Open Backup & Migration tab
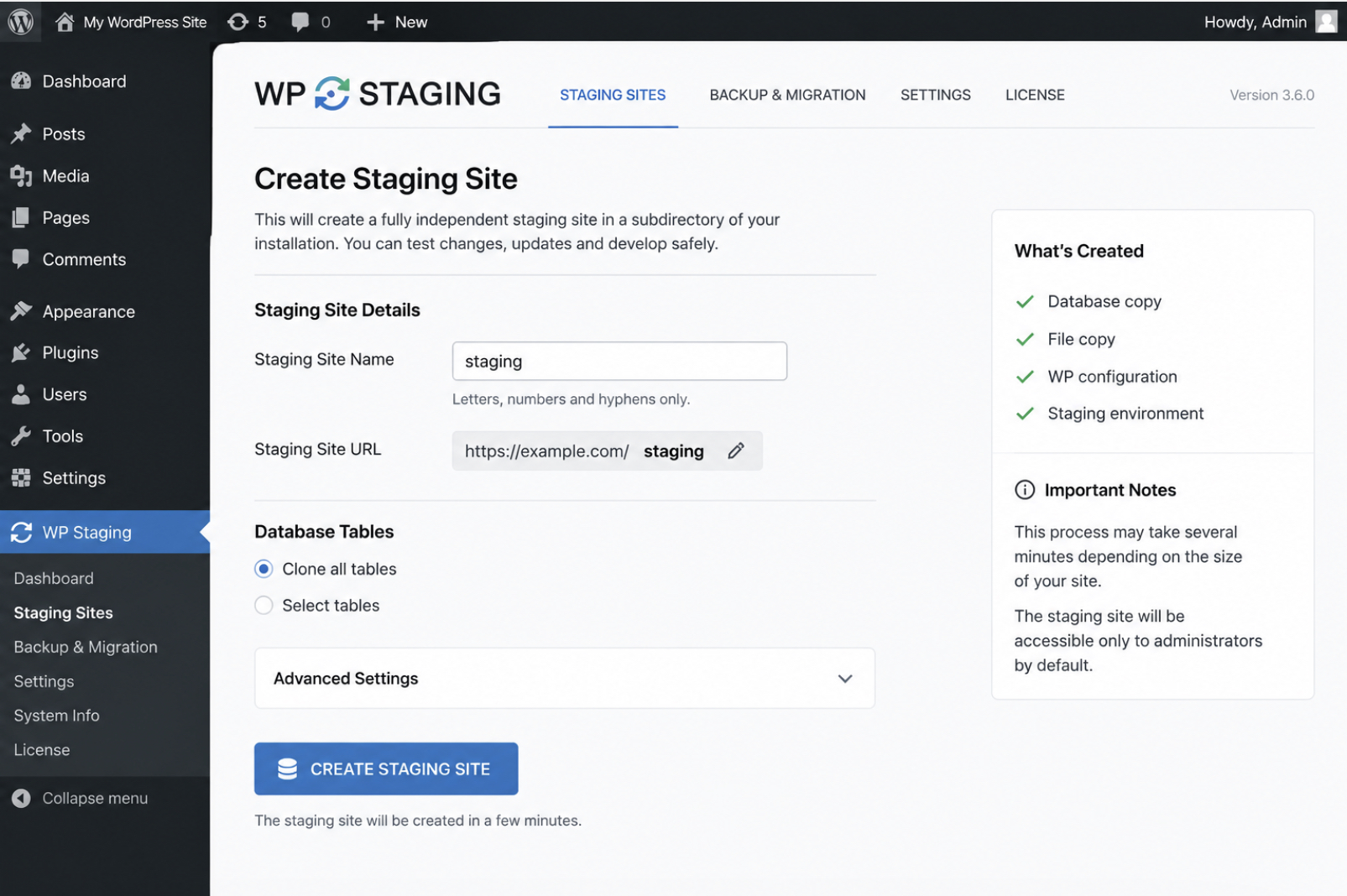Screen dimensions: 1347x896 [x=787, y=95]
